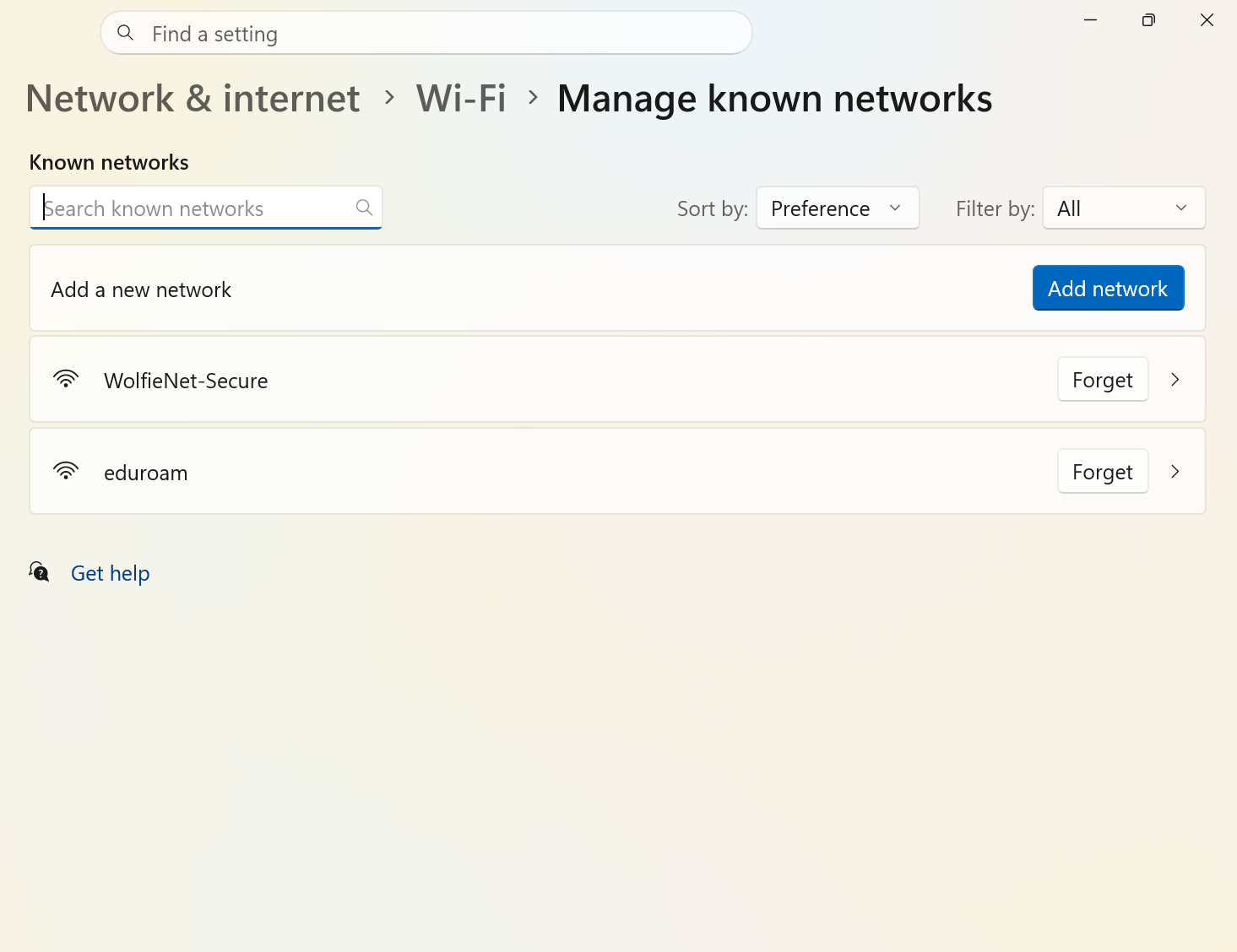The height and width of the screenshot is (952, 1237).
Task: Minimize the Settings window
Action: [1090, 19]
